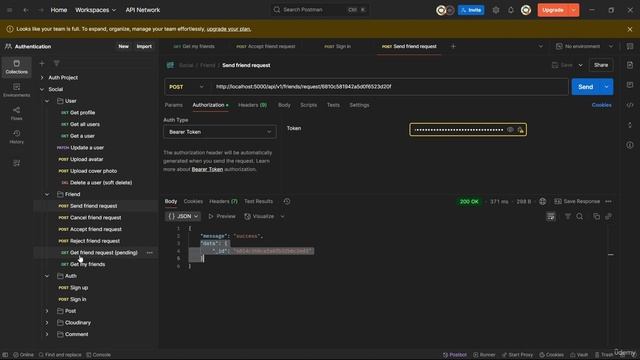
Task: Click the network globe icon in the response bar
Action: (x=542, y=201)
